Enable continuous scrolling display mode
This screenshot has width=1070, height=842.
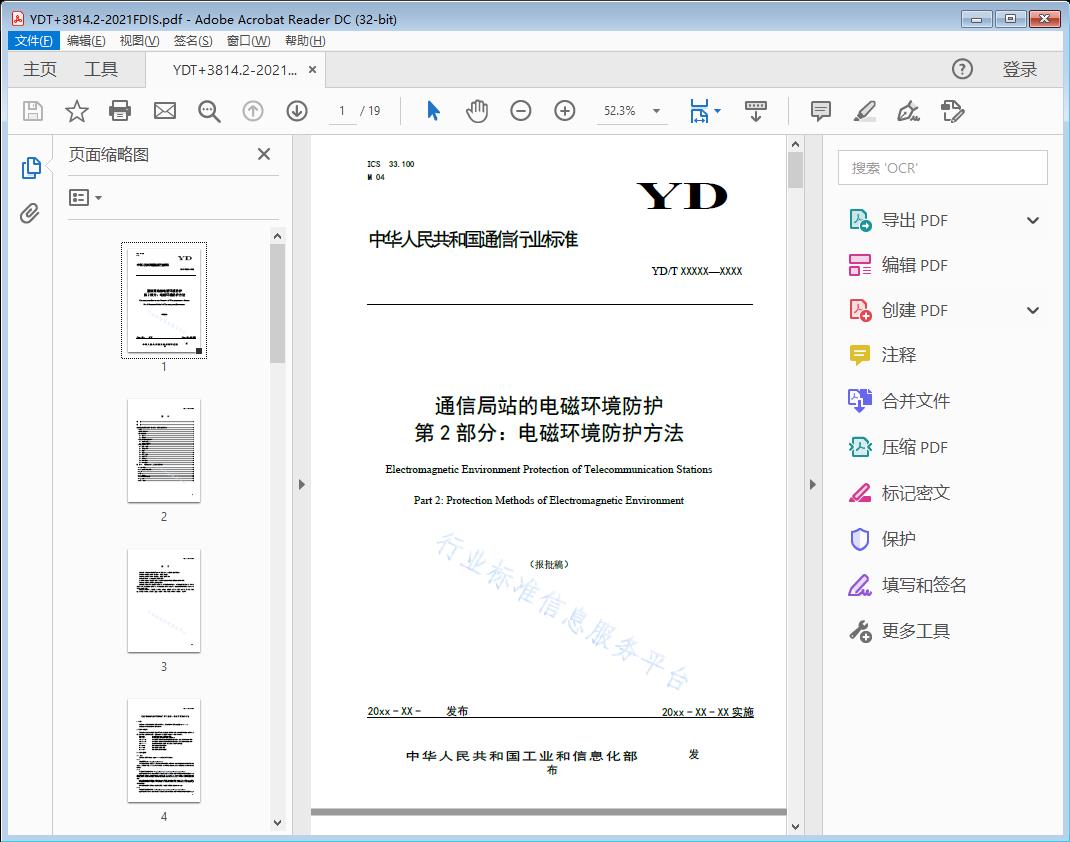click(x=755, y=111)
